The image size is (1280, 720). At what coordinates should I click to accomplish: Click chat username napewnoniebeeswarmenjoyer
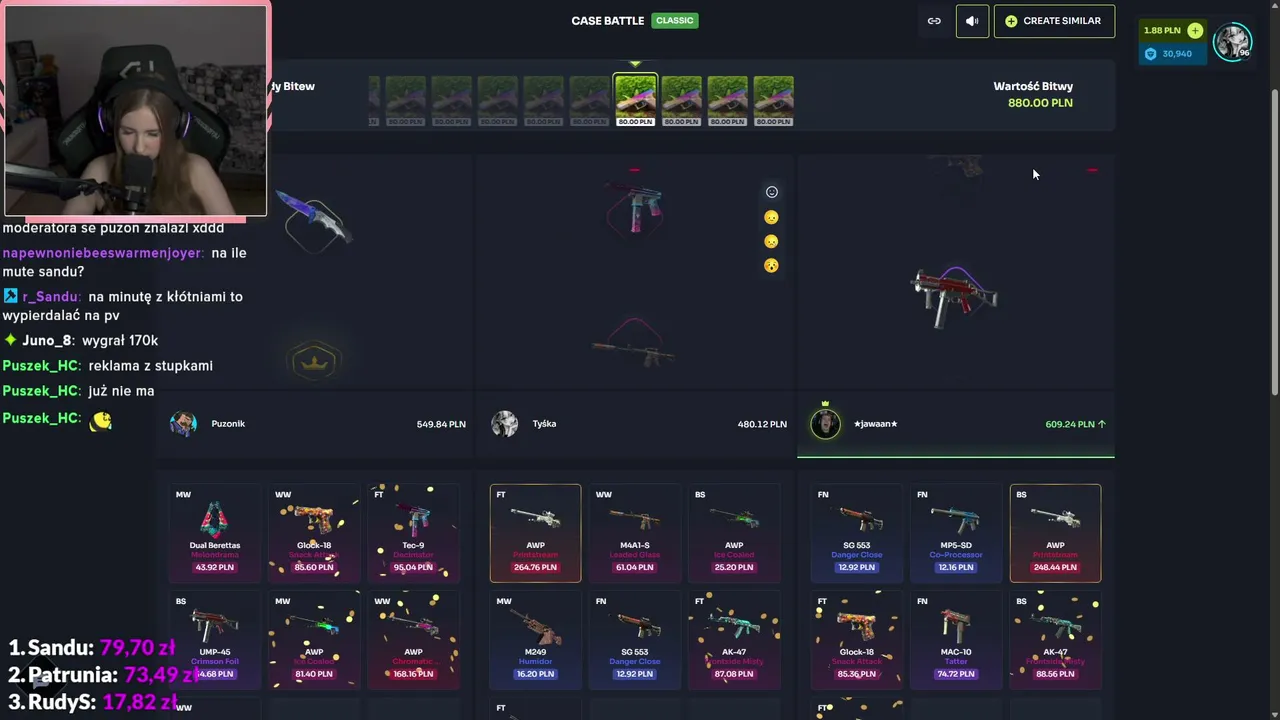103,253
